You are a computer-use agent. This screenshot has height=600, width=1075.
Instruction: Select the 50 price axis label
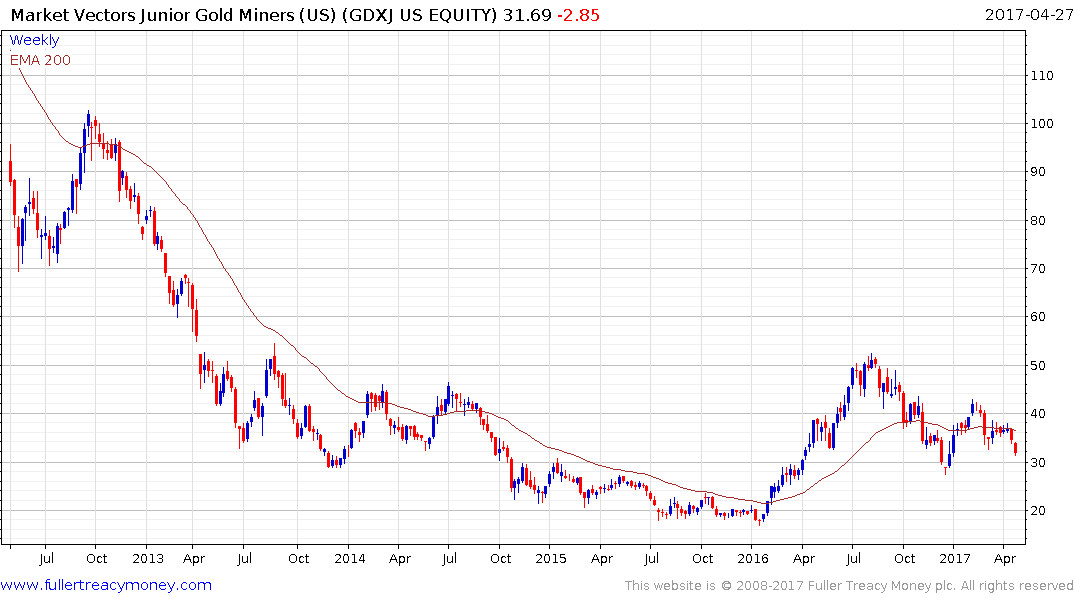(x=1038, y=365)
